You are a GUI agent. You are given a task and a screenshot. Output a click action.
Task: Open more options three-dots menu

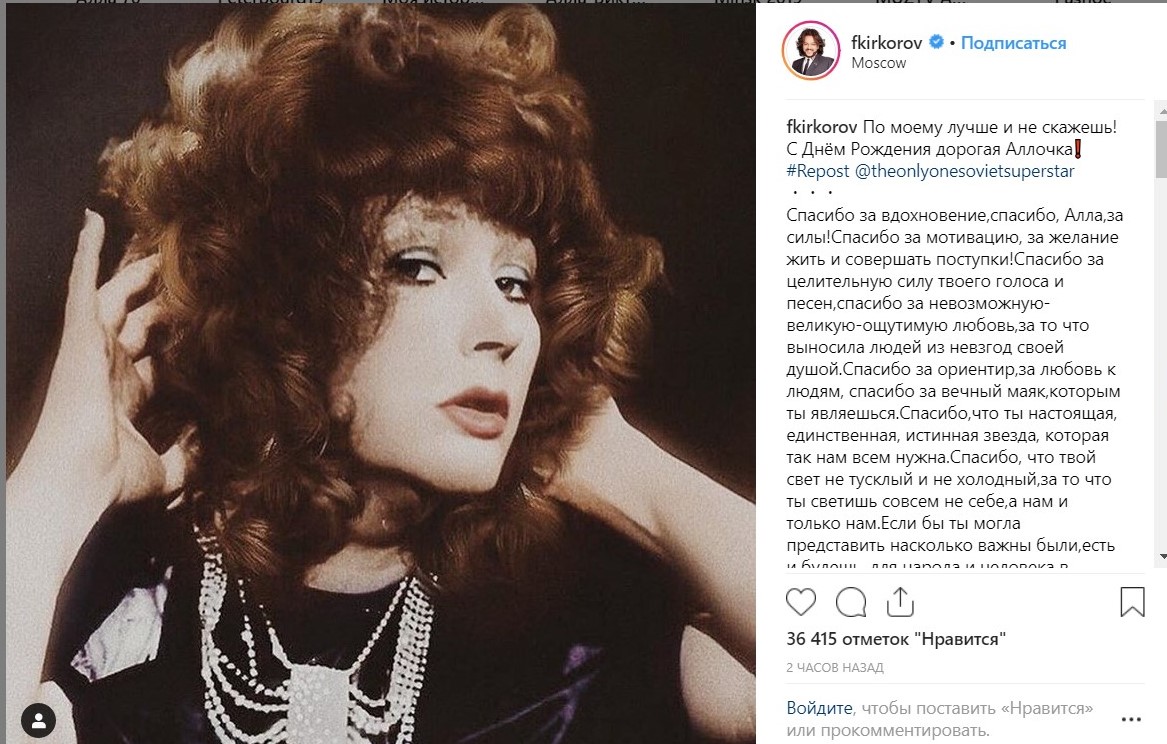[1131, 719]
